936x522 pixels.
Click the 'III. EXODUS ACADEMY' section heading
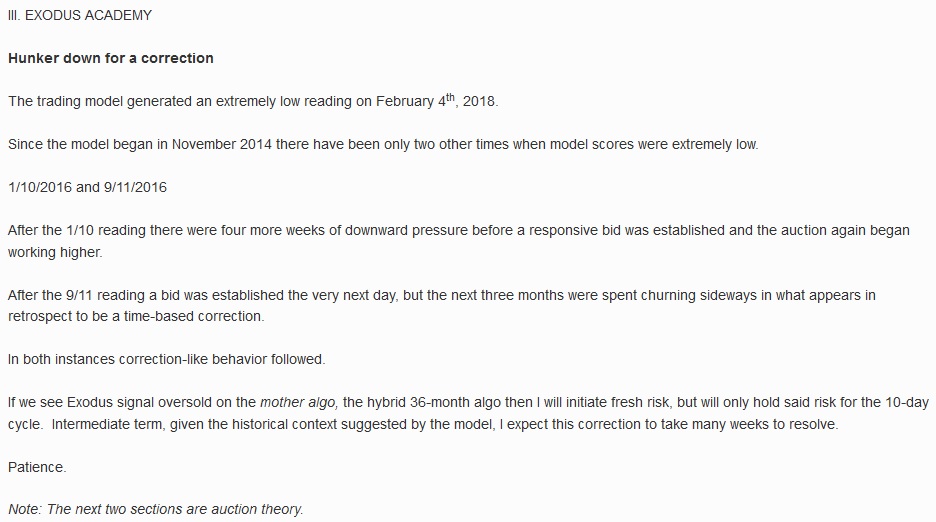click(x=80, y=16)
